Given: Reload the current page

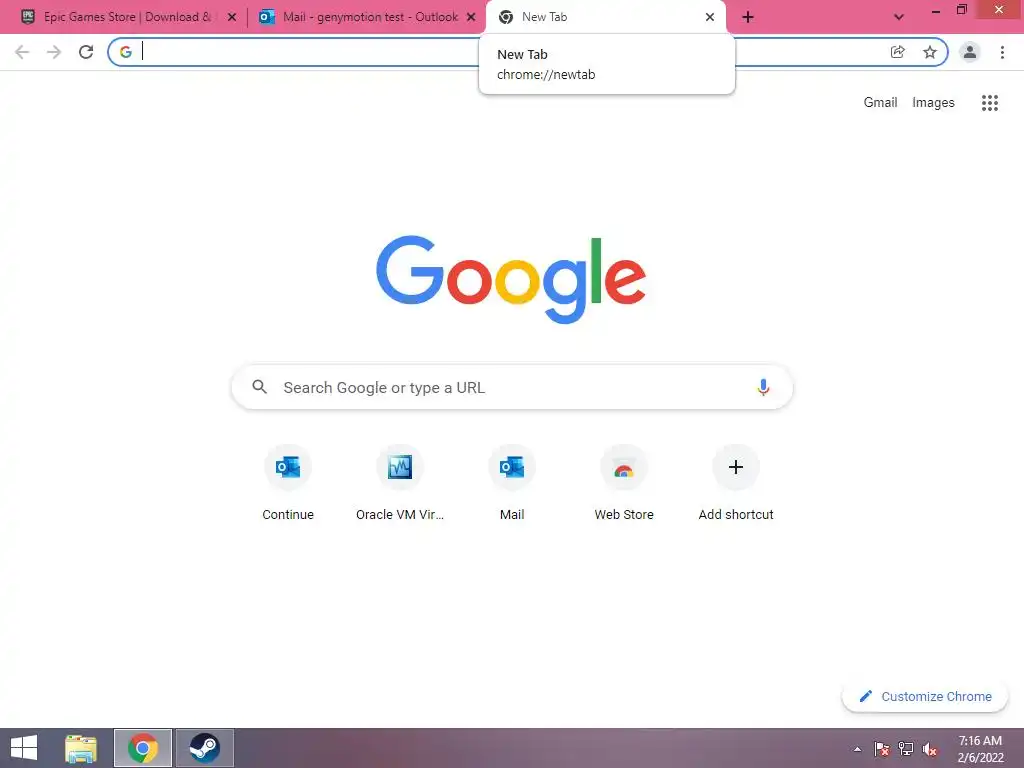Looking at the screenshot, I should [x=86, y=52].
